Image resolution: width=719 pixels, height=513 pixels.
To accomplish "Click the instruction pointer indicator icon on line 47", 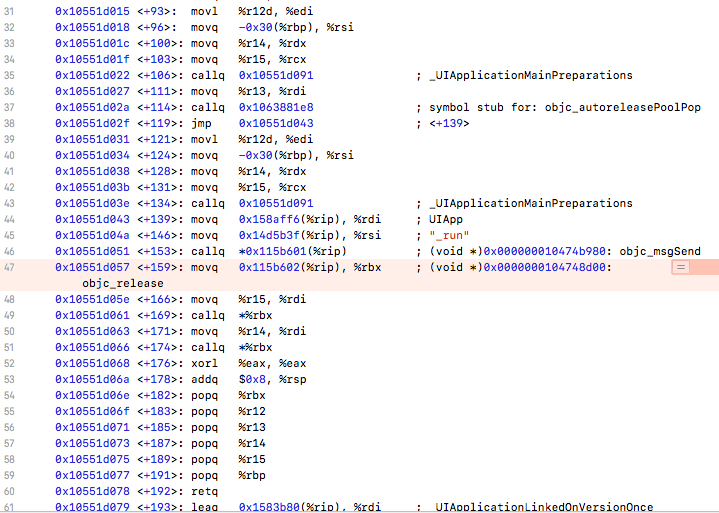I will coord(680,267).
